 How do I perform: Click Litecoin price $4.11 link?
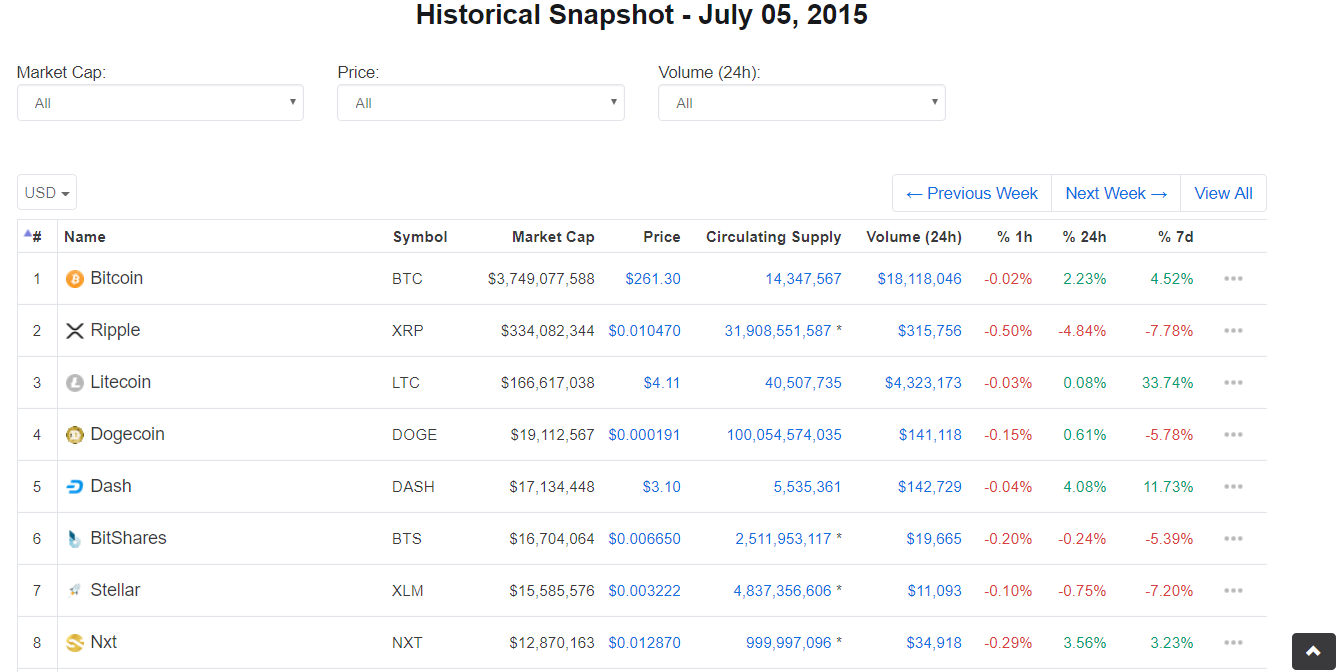pyautogui.click(x=662, y=383)
